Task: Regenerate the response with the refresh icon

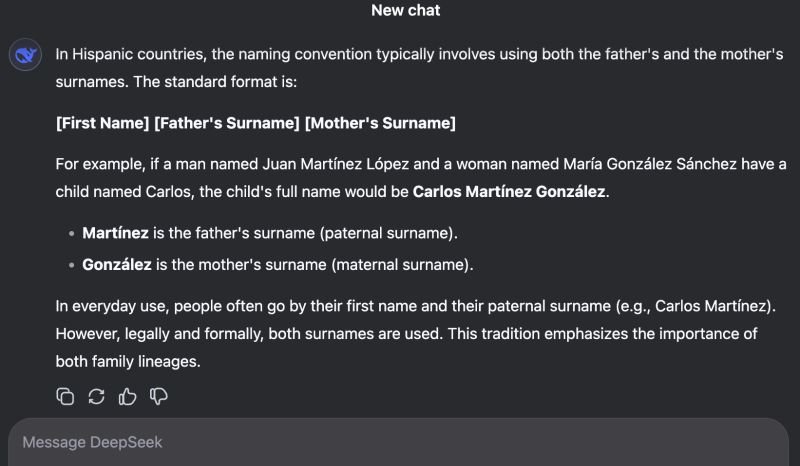Action: [x=96, y=396]
